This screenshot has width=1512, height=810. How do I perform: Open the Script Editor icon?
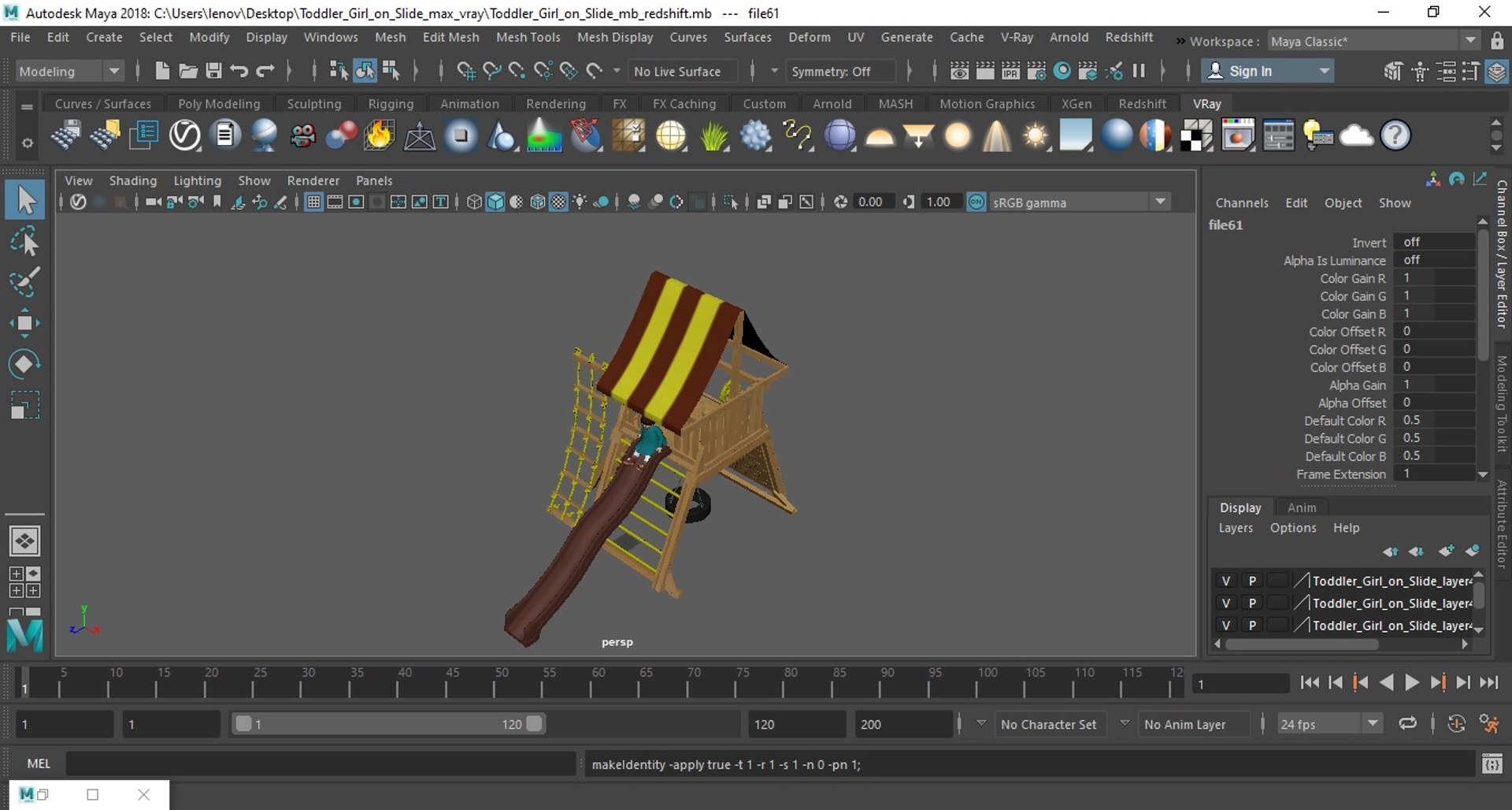[1492, 764]
